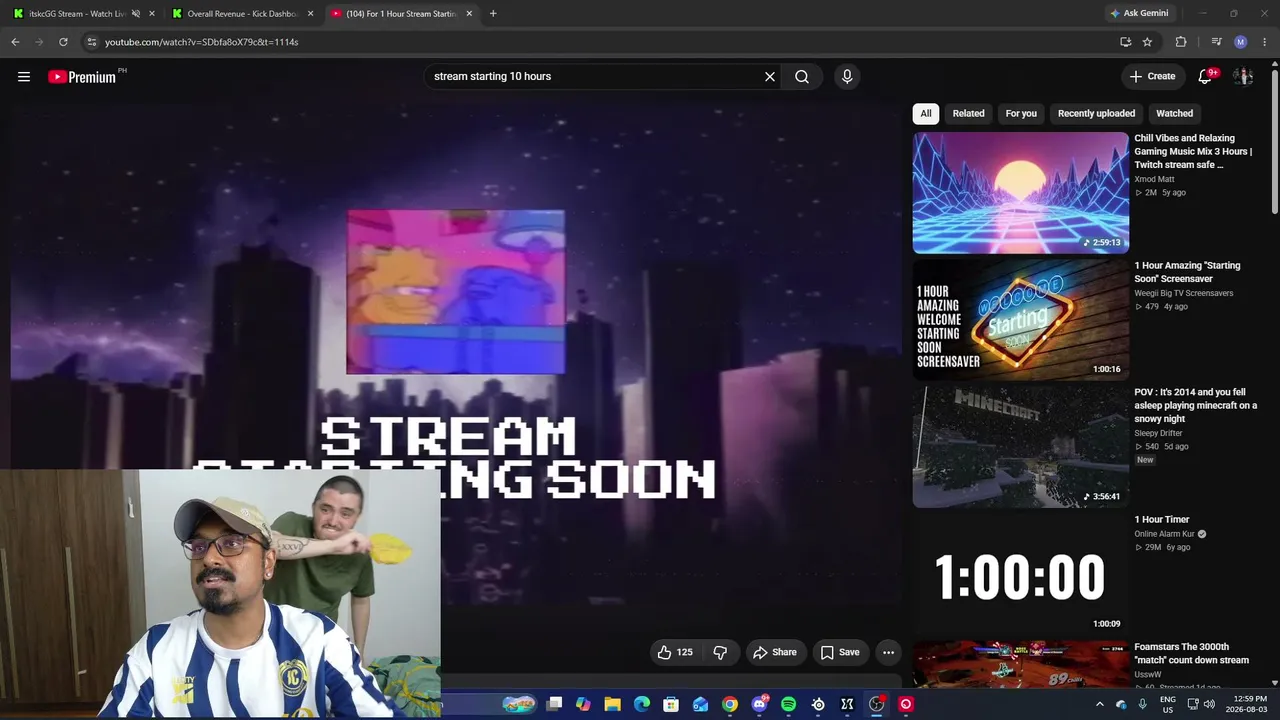Open Discord from the taskbar
1280x720 pixels.
click(x=759, y=704)
